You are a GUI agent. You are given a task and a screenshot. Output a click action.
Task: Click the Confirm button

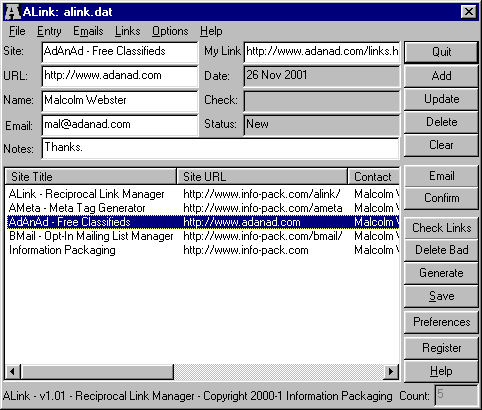[x=441, y=198]
